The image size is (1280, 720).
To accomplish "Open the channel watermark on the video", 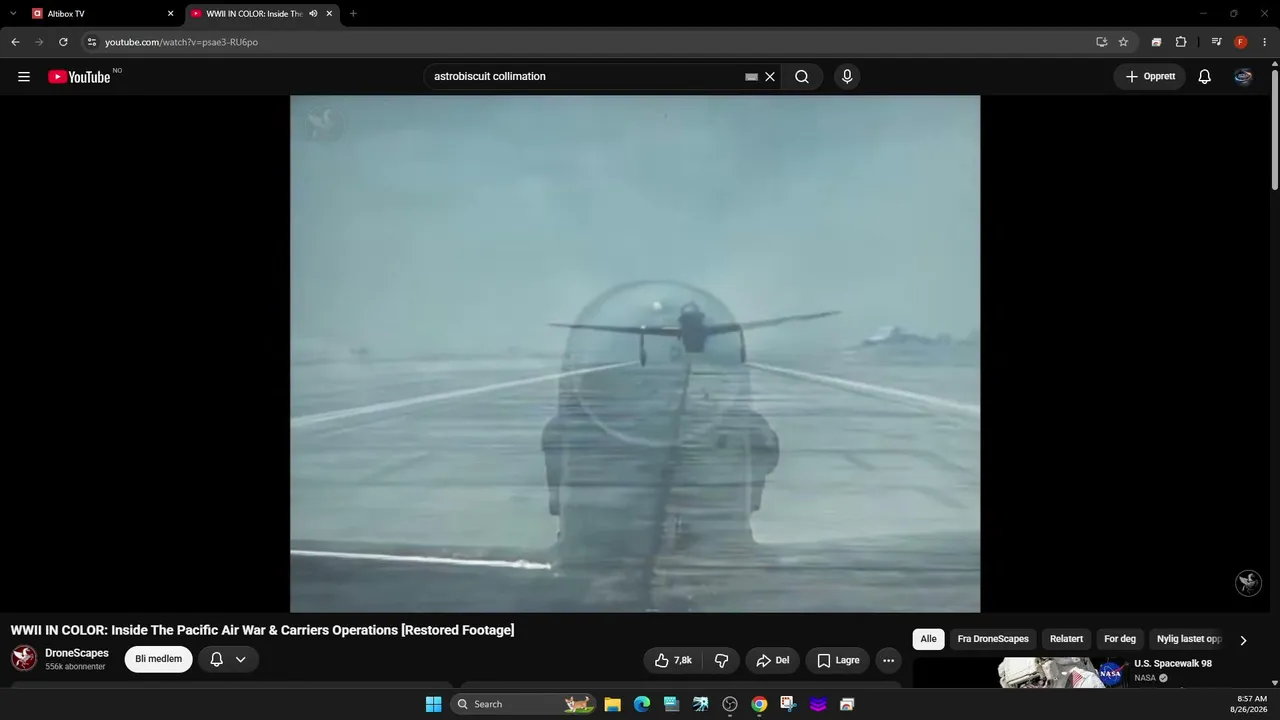I will tap(1248, 583).
